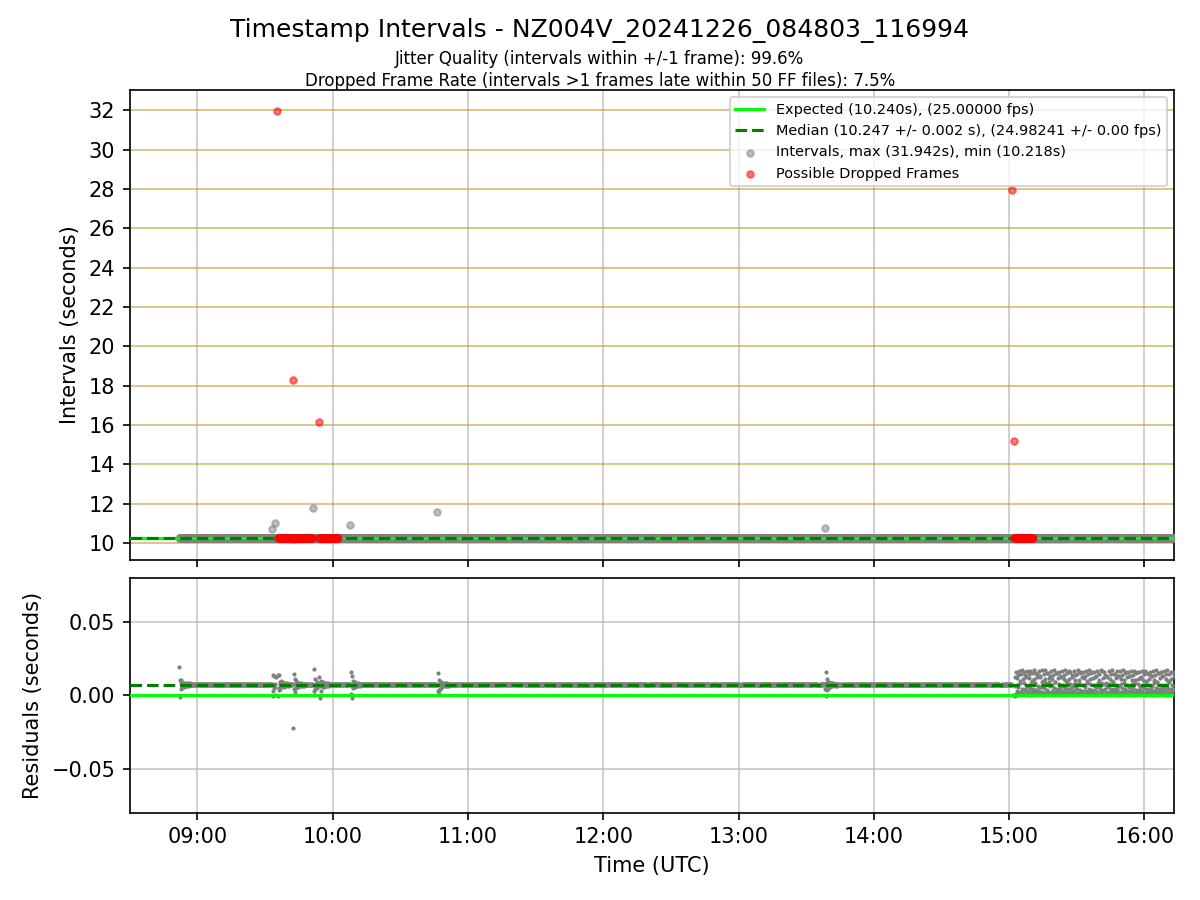The width and height of the screenshot is (1200, 900).
Task: Click the 'Residuals (seconds)' y-axis label
Action: 32,696
